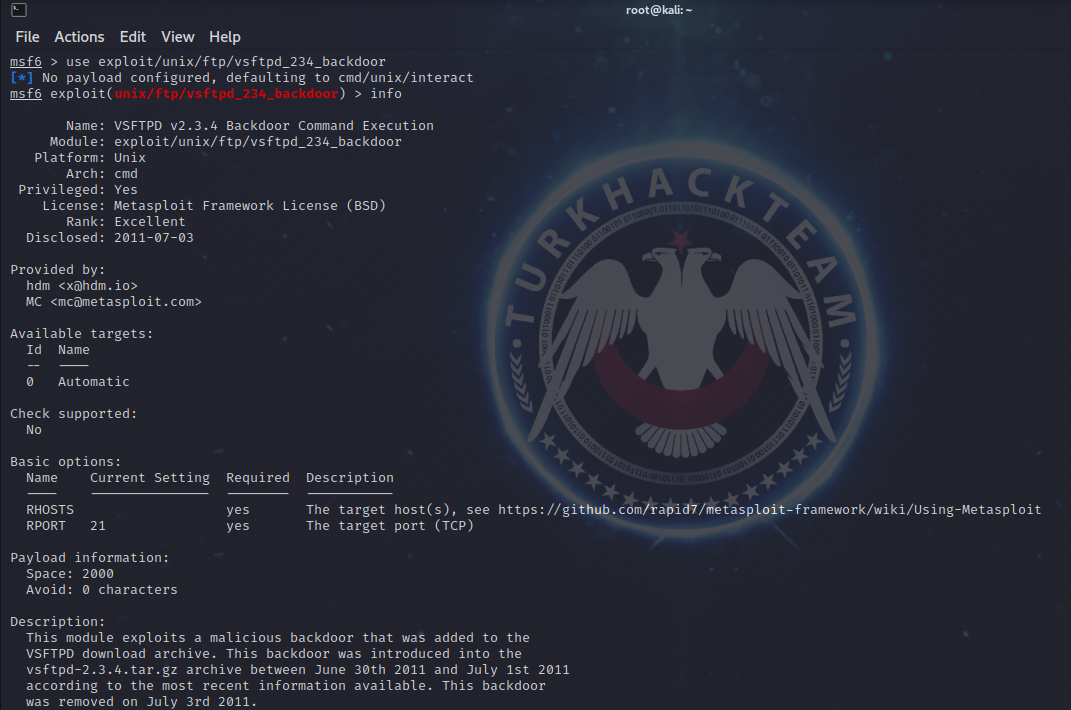Click the 'Basic options:' heading
The image size is (1071, 710).
(x=66, y=462)
